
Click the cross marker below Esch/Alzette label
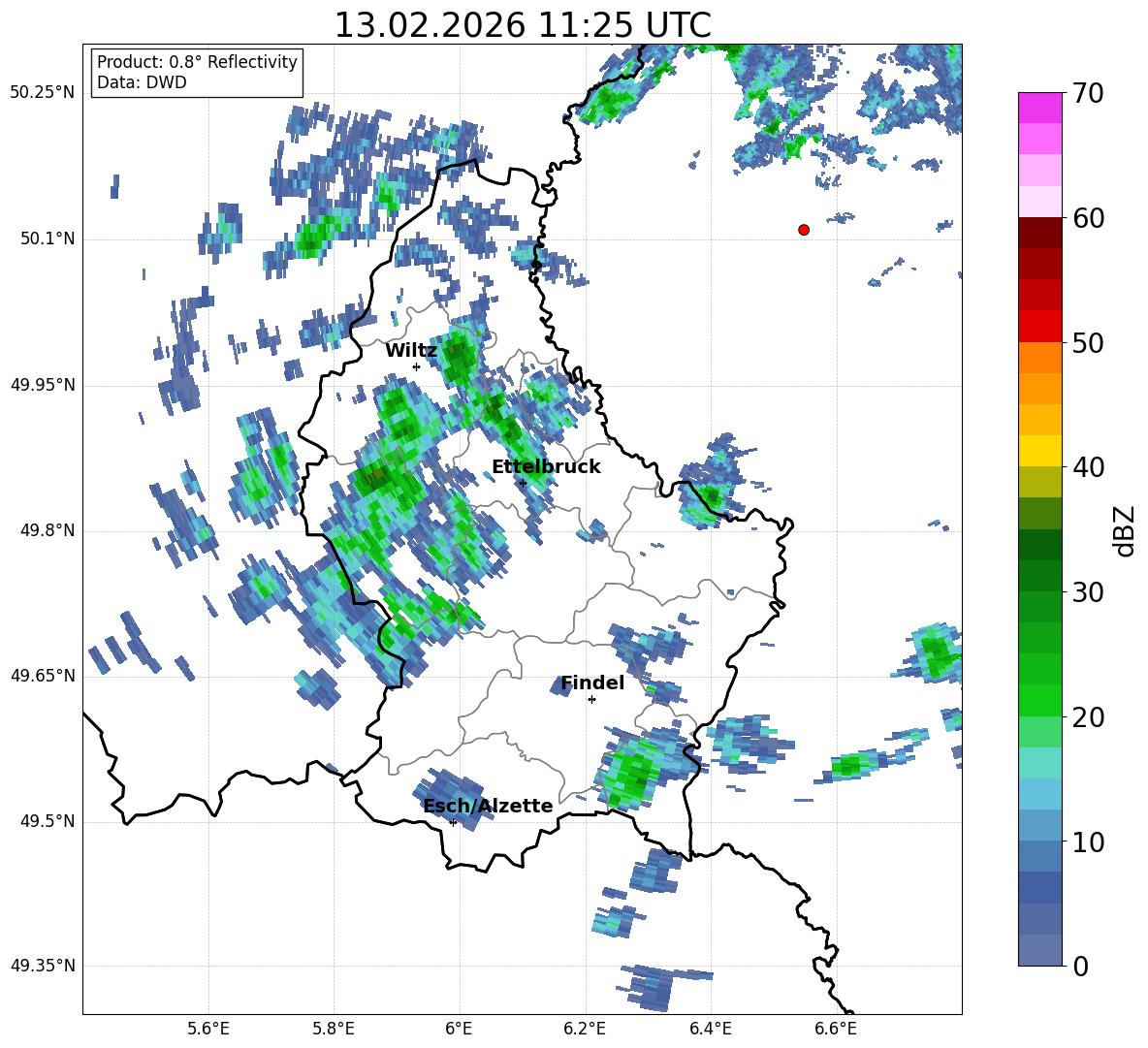point(453,822)
